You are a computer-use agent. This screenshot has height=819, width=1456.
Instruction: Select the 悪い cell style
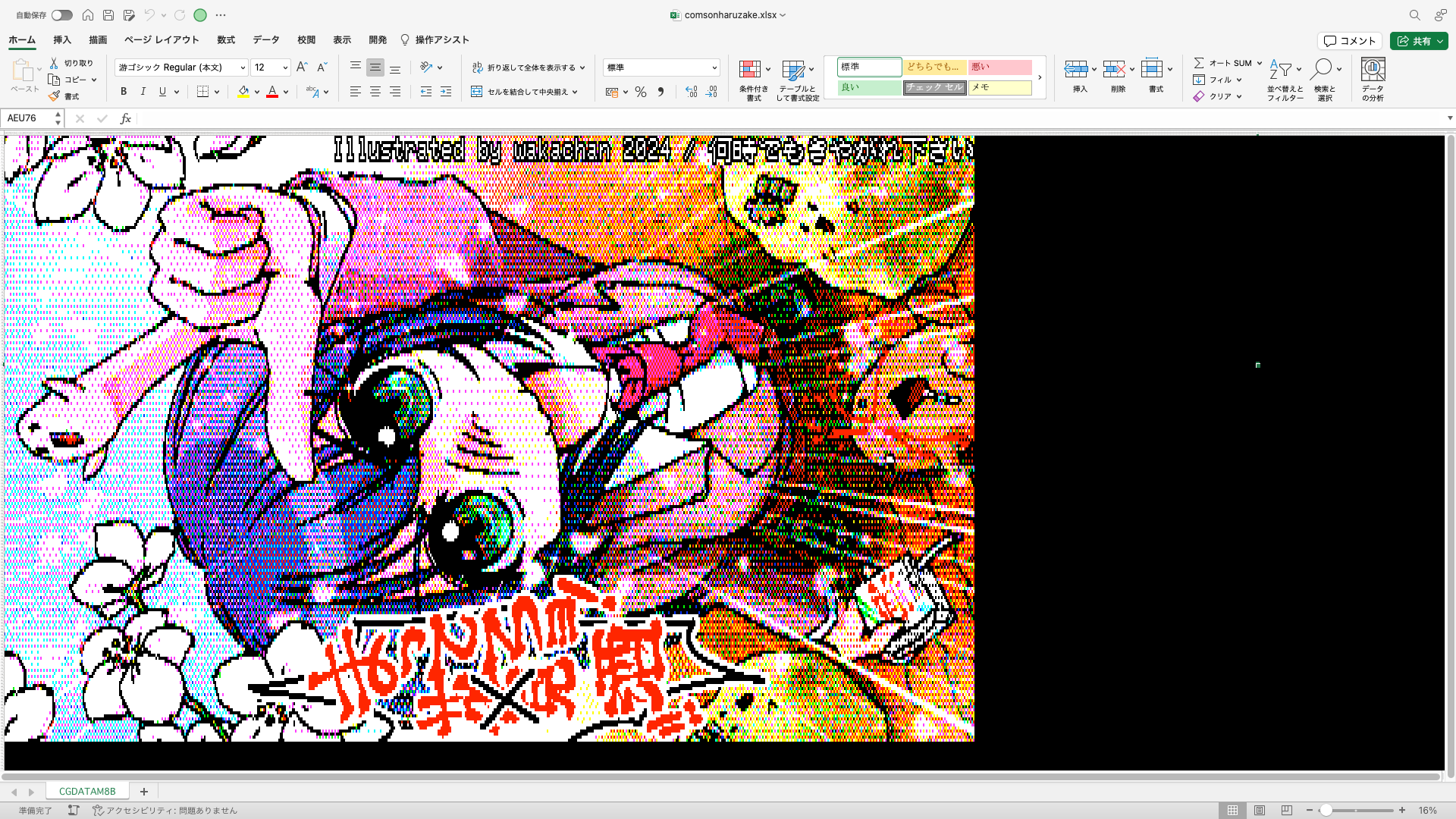(999, 67)
